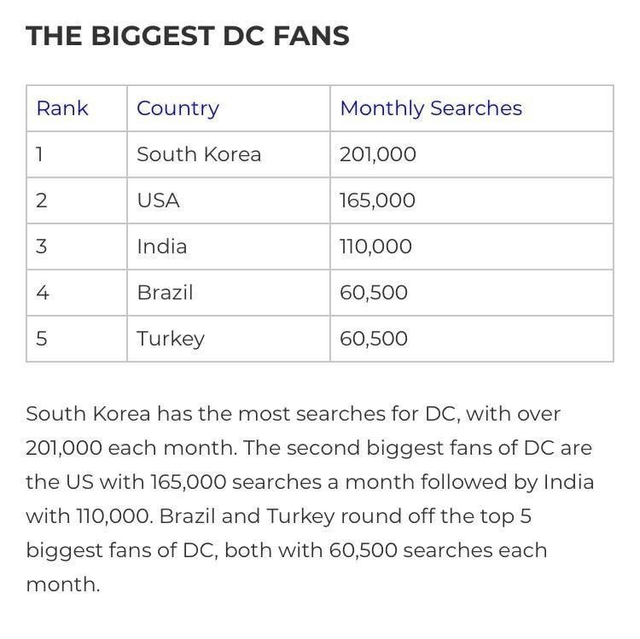
Task: Click the rank 2 cell
Action: pyautogui.click(x=41, y=200)
